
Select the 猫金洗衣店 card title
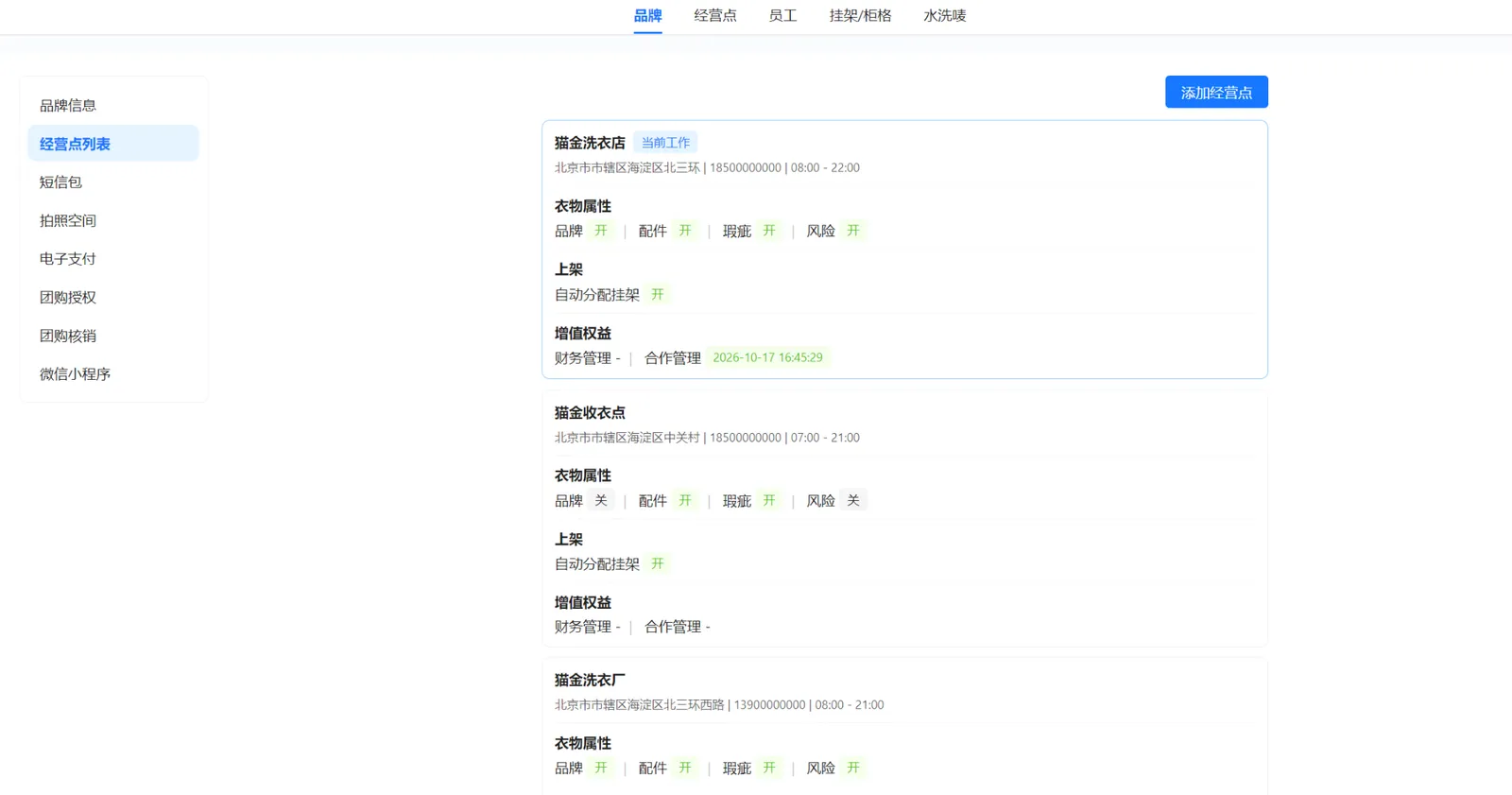click(590, 143)
